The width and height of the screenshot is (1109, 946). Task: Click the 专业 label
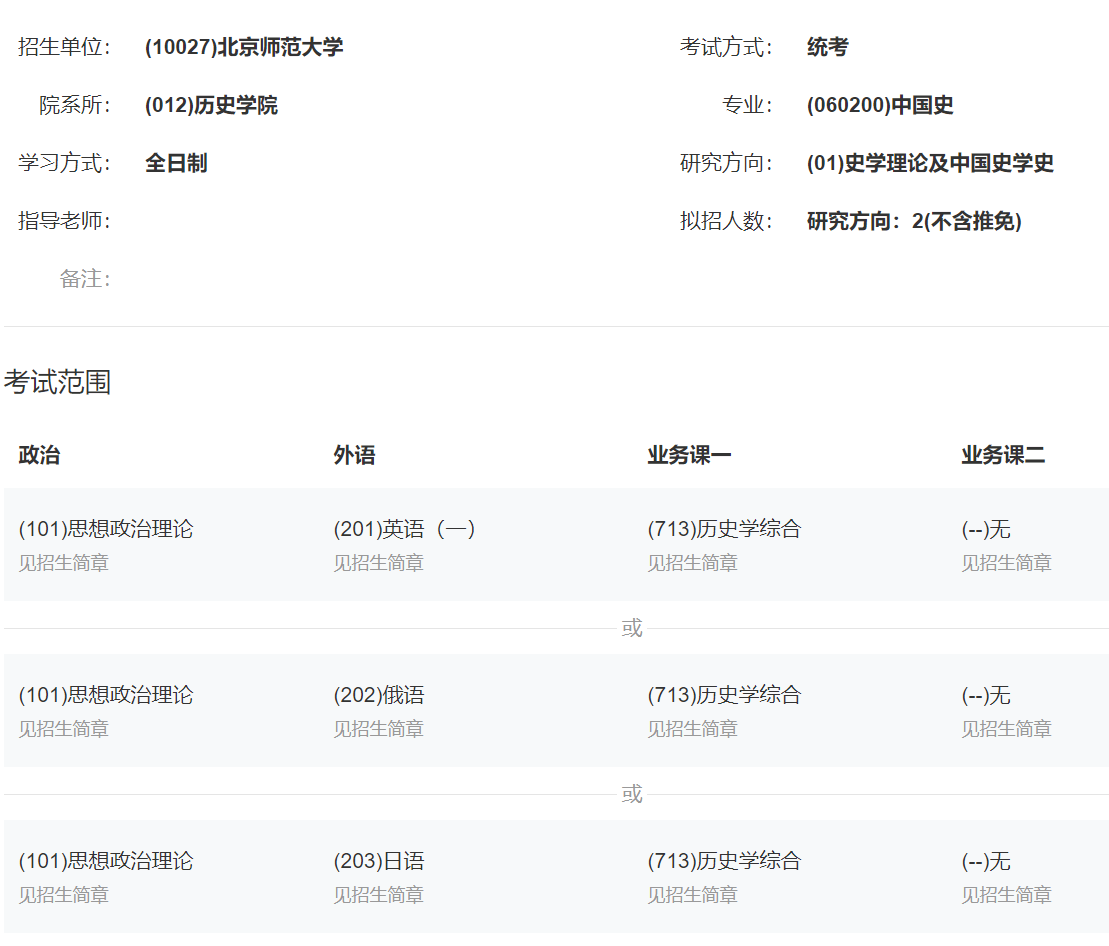point(748,105)
